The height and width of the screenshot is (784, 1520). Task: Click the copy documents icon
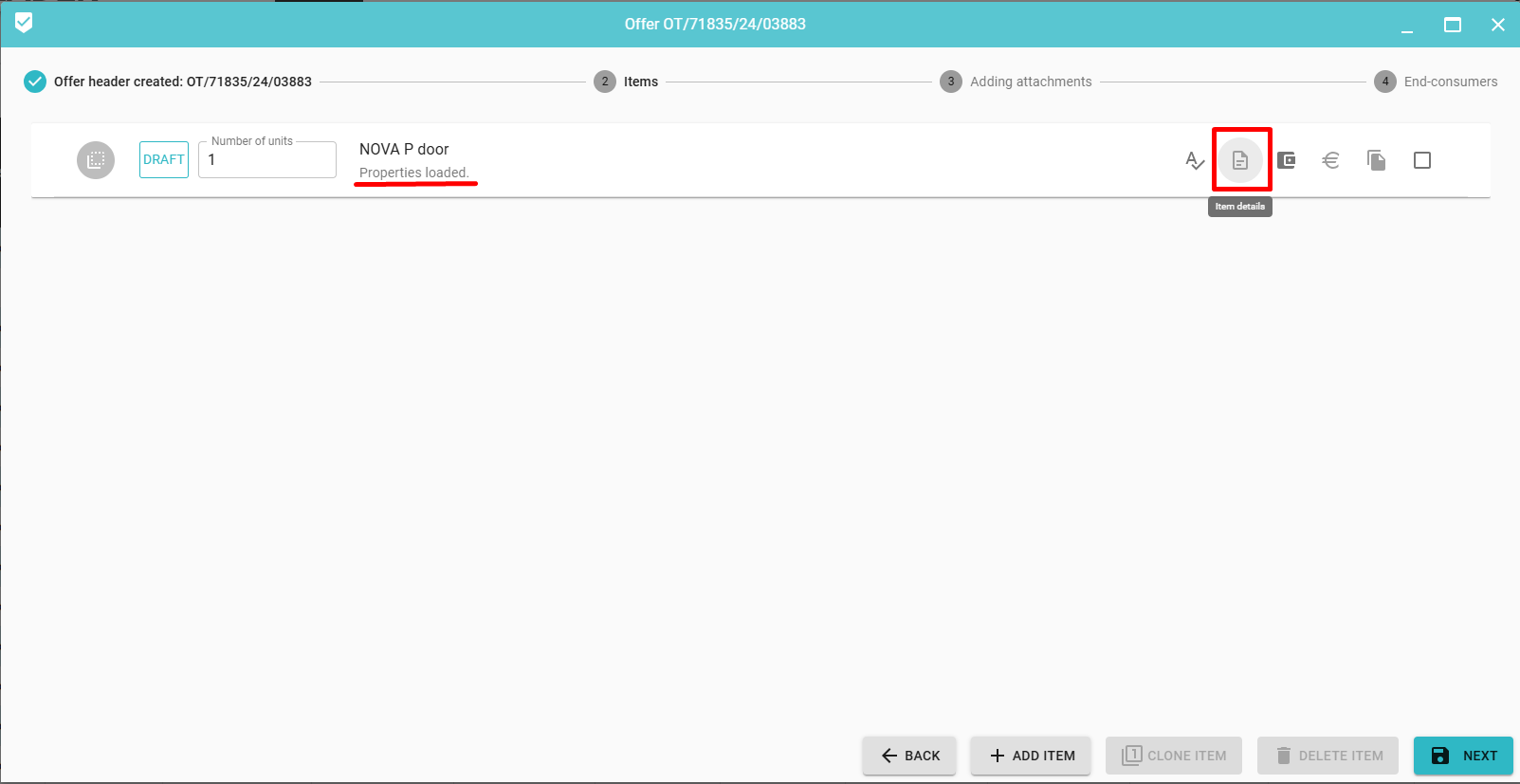pyautogui.click(x=1376, y=160)
